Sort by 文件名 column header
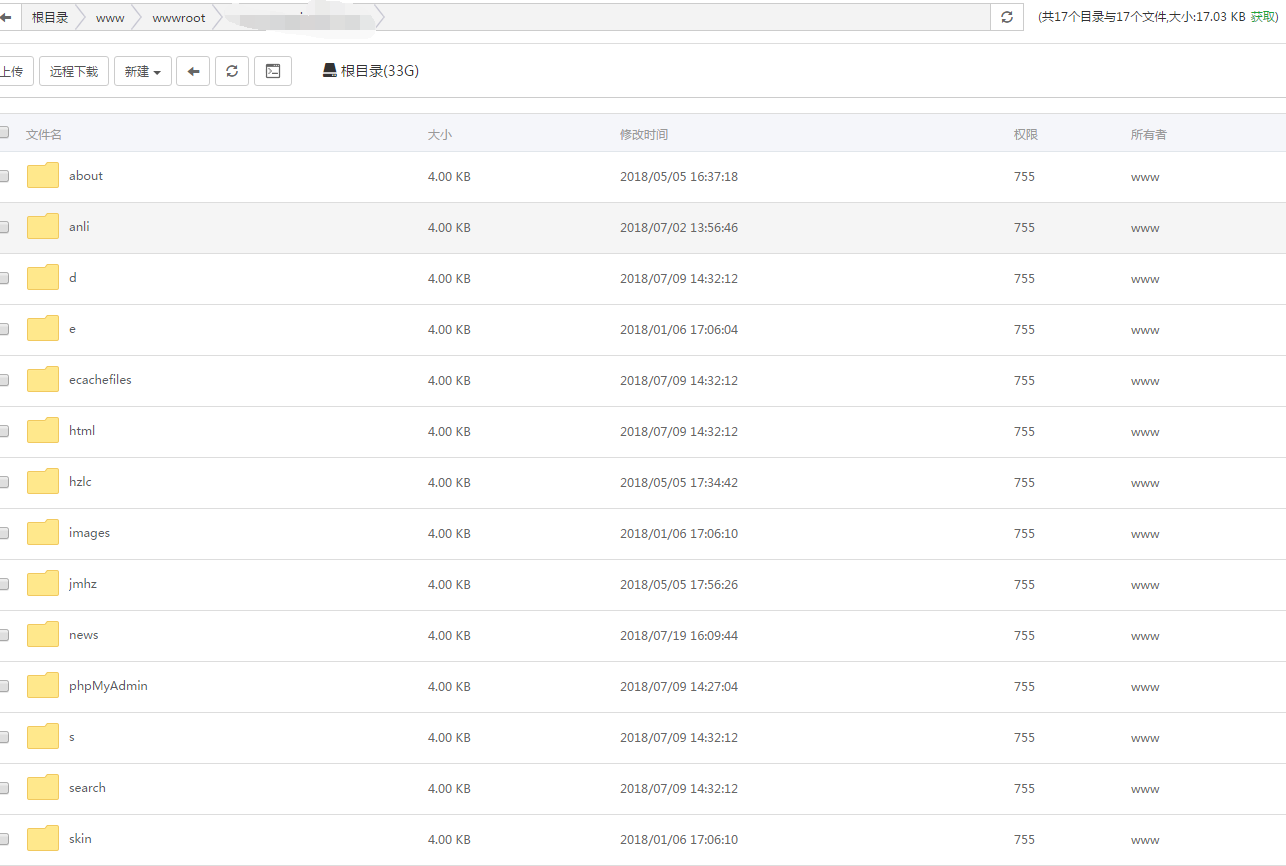The image size is (1286, 866). 44,134
